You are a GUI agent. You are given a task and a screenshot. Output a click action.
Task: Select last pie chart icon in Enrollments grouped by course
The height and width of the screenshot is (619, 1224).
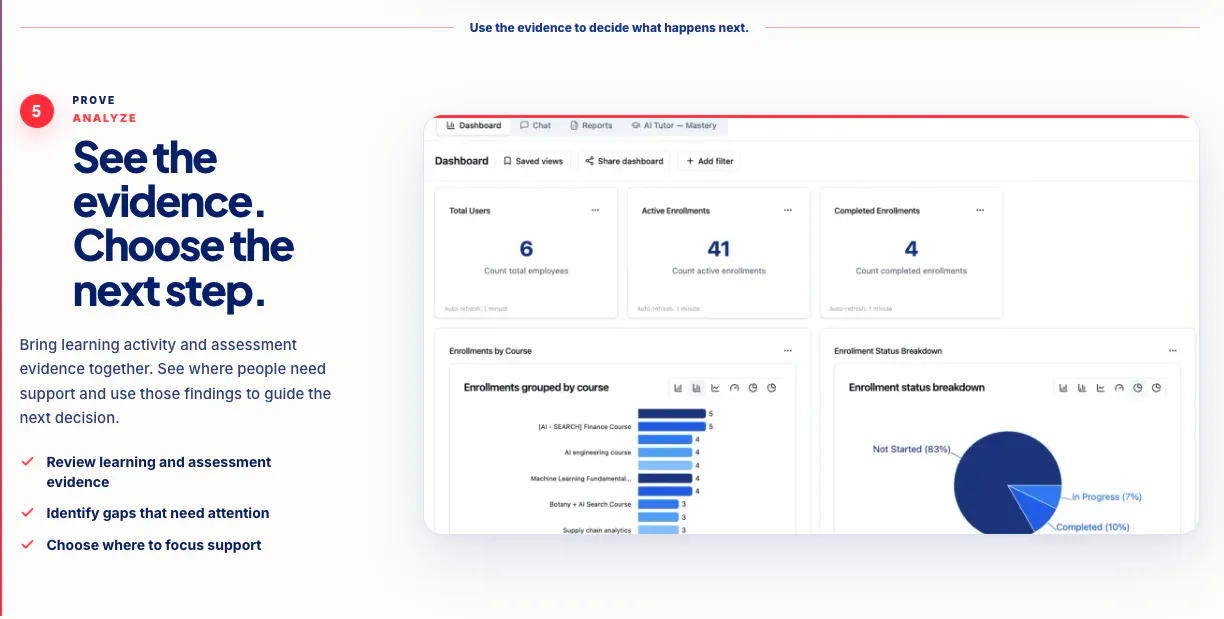(x=772, y=388)
